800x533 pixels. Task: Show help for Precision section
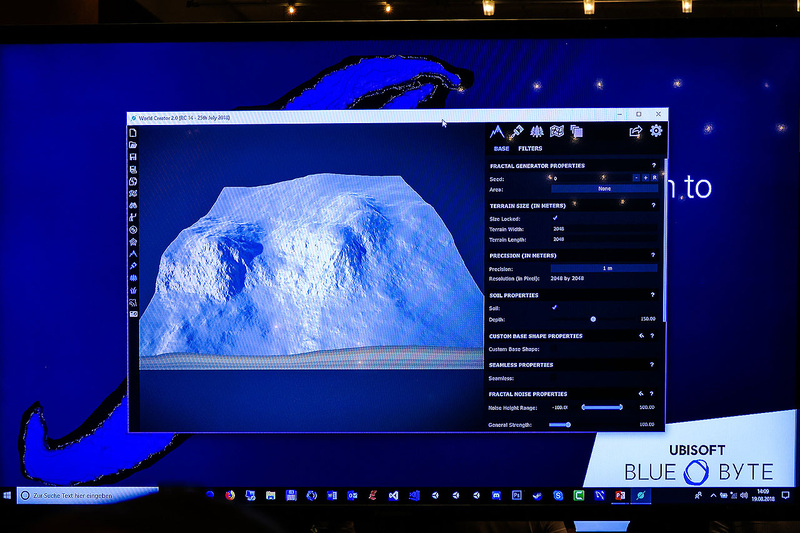[653, 255]
